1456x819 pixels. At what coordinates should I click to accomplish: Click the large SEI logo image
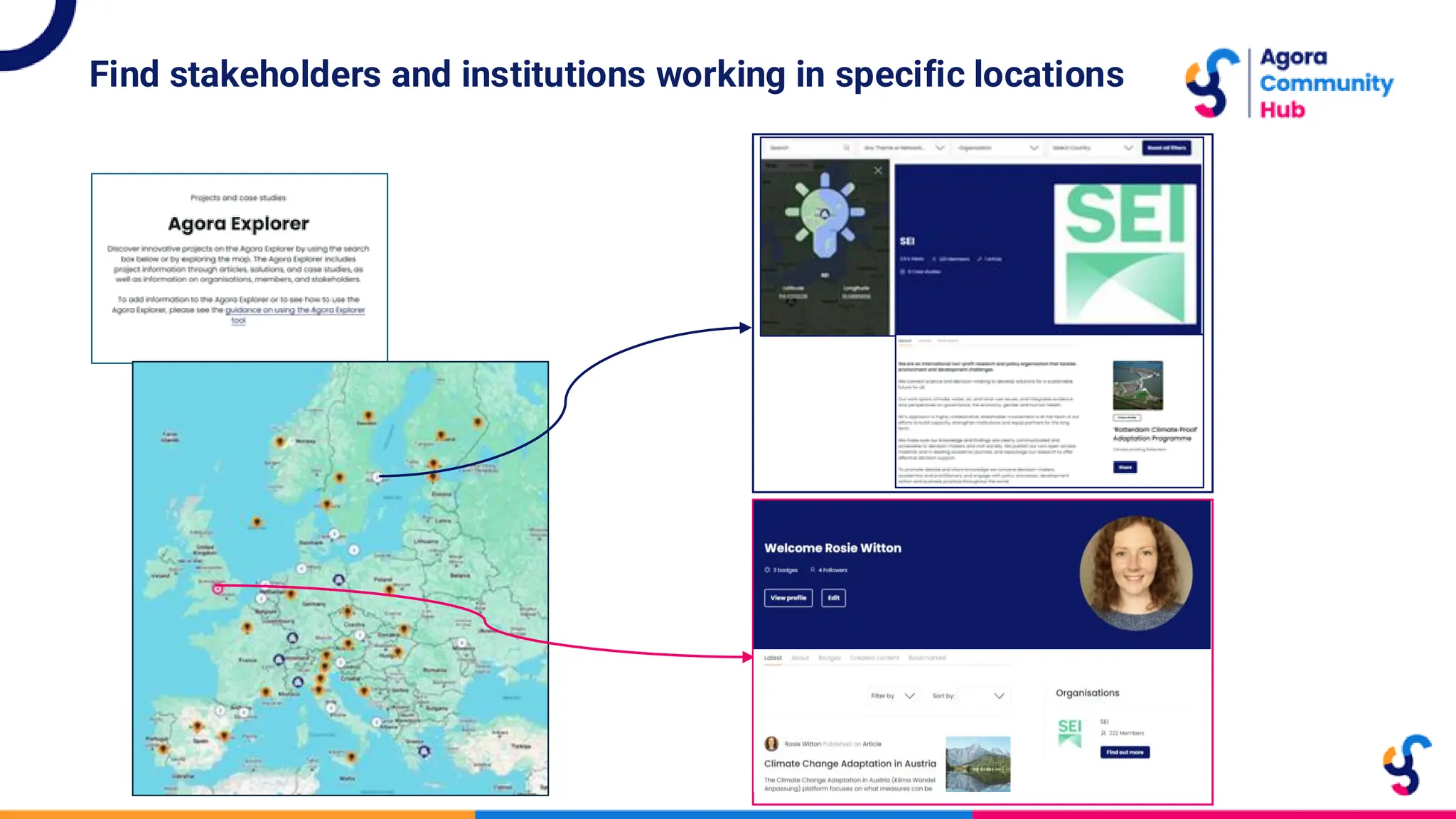pyautogui.click(x=1125, y=254)
